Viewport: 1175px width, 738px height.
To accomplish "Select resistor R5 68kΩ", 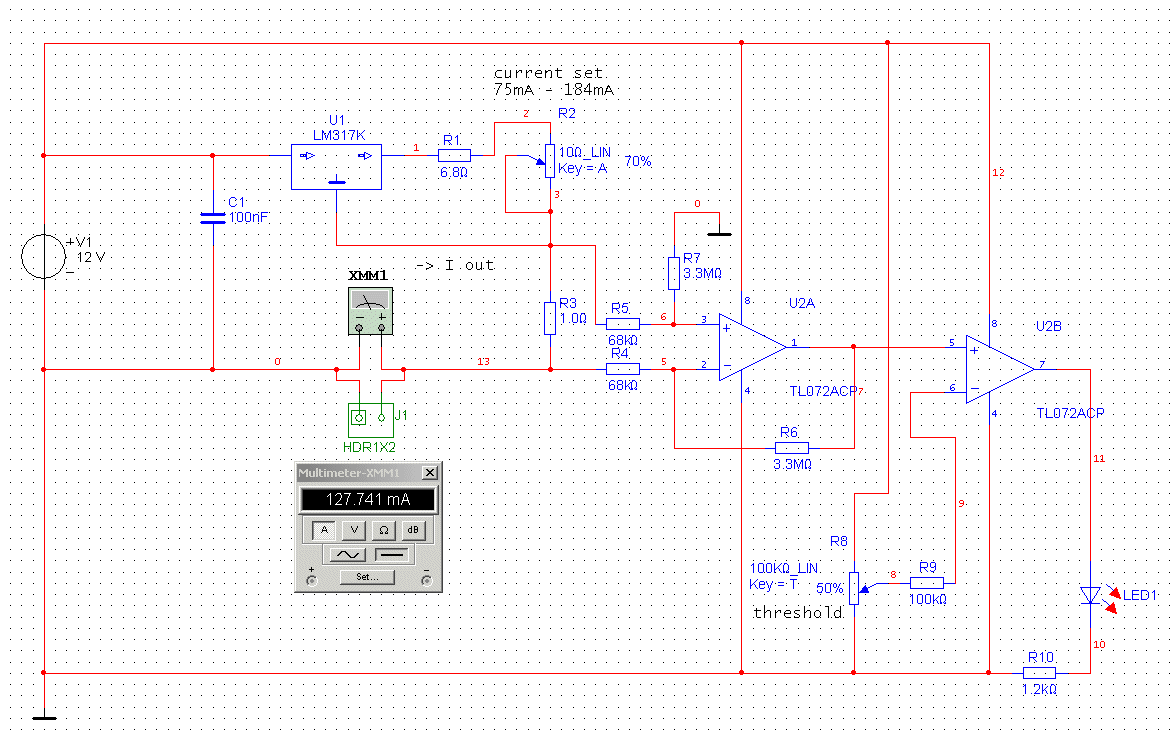I will pyautogui.click(x=623, y=324).
